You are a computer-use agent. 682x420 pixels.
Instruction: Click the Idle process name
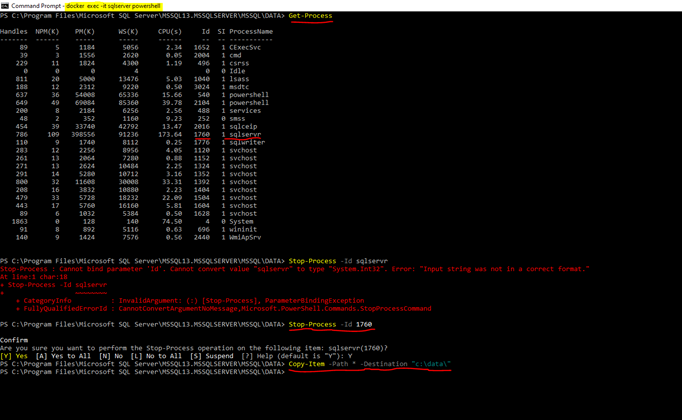coord(237,71)
